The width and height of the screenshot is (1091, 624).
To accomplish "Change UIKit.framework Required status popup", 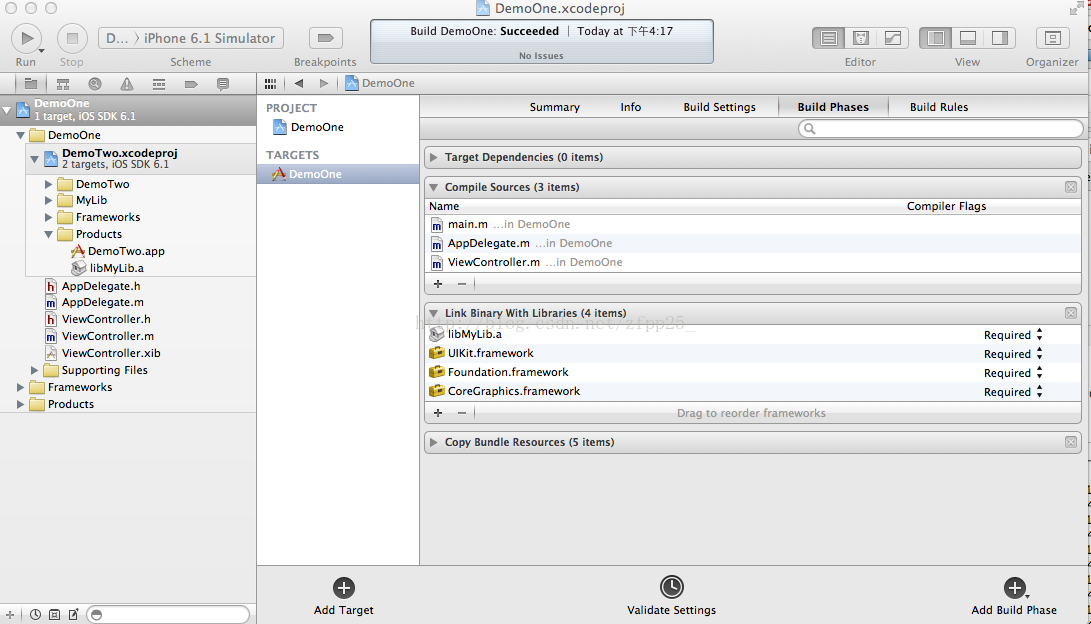I will click(1013, 354).
